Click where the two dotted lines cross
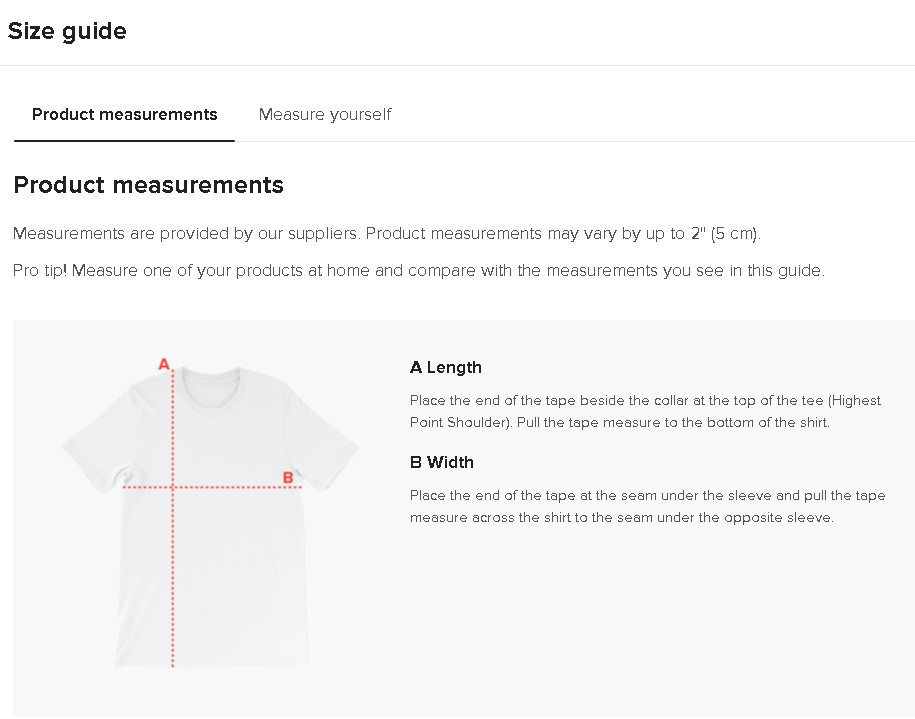 [173, 487]
